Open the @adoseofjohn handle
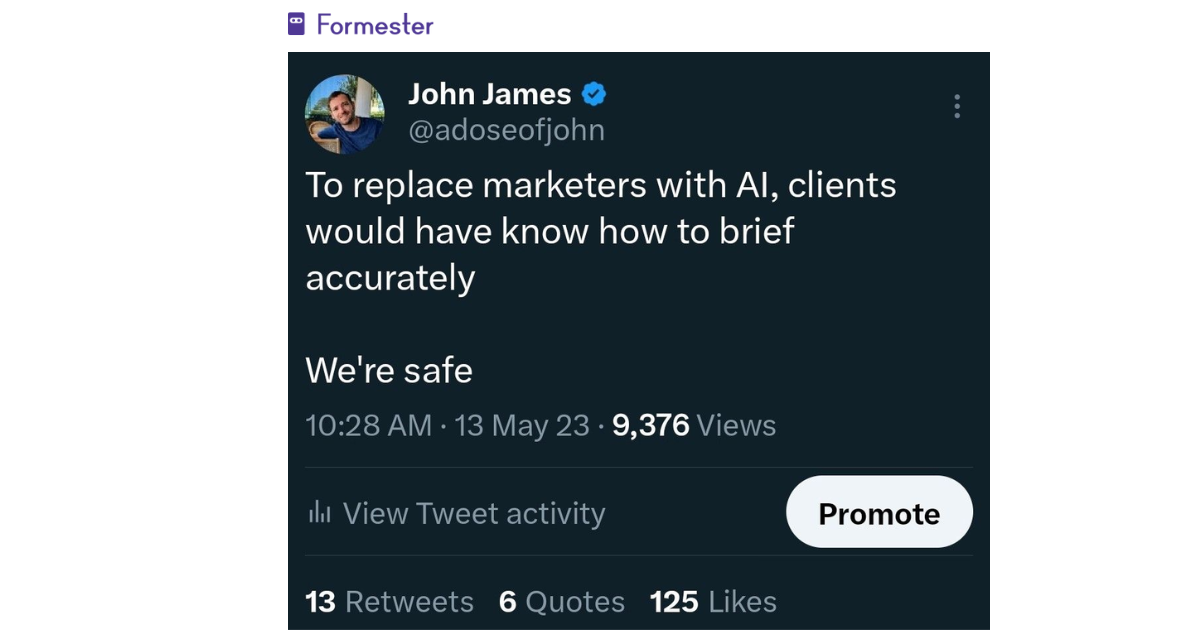Viewport: 1200px width, 630px height. click(x=506, y=130)
